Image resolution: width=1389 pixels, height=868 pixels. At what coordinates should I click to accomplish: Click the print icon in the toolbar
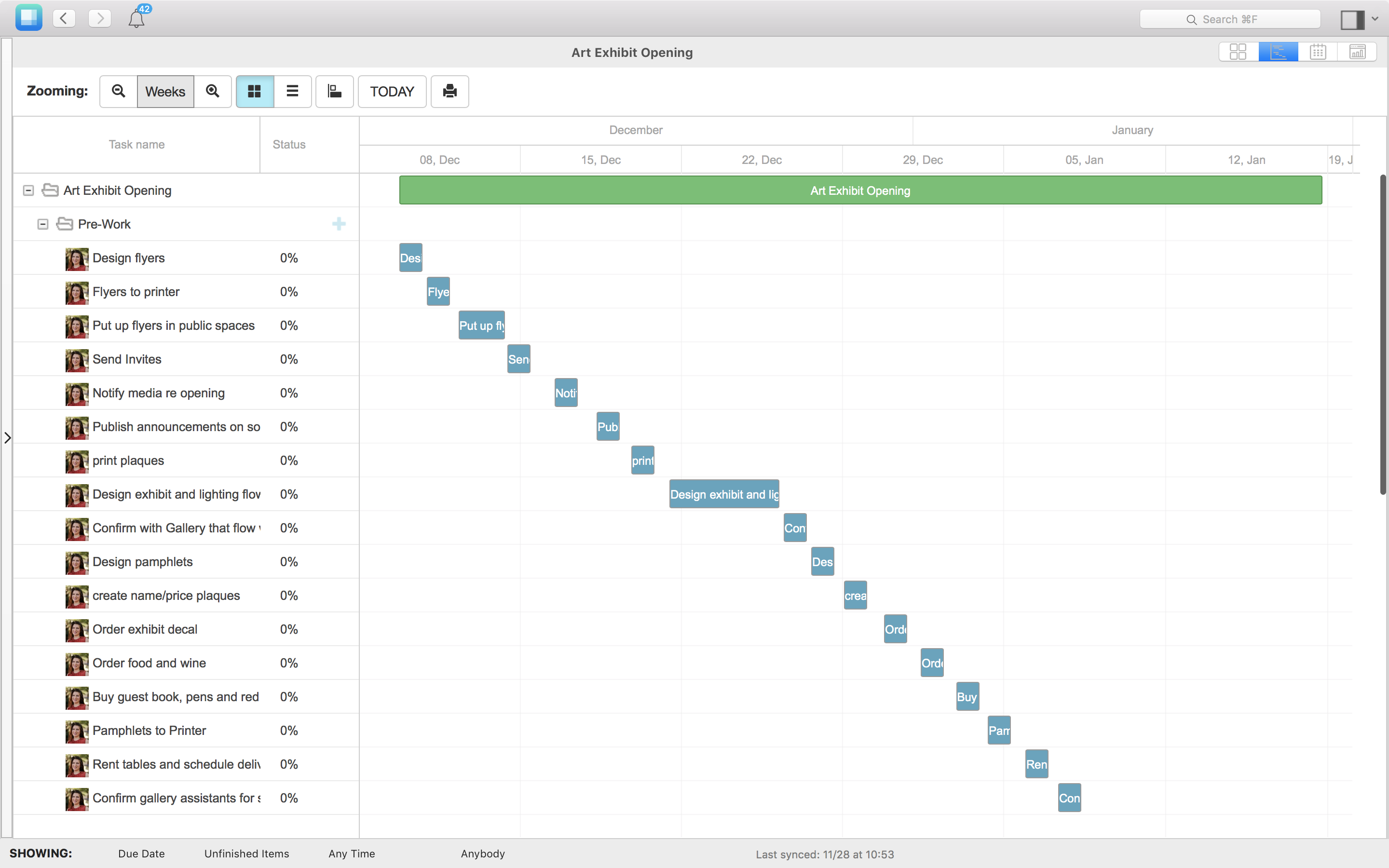pos(449,91)
